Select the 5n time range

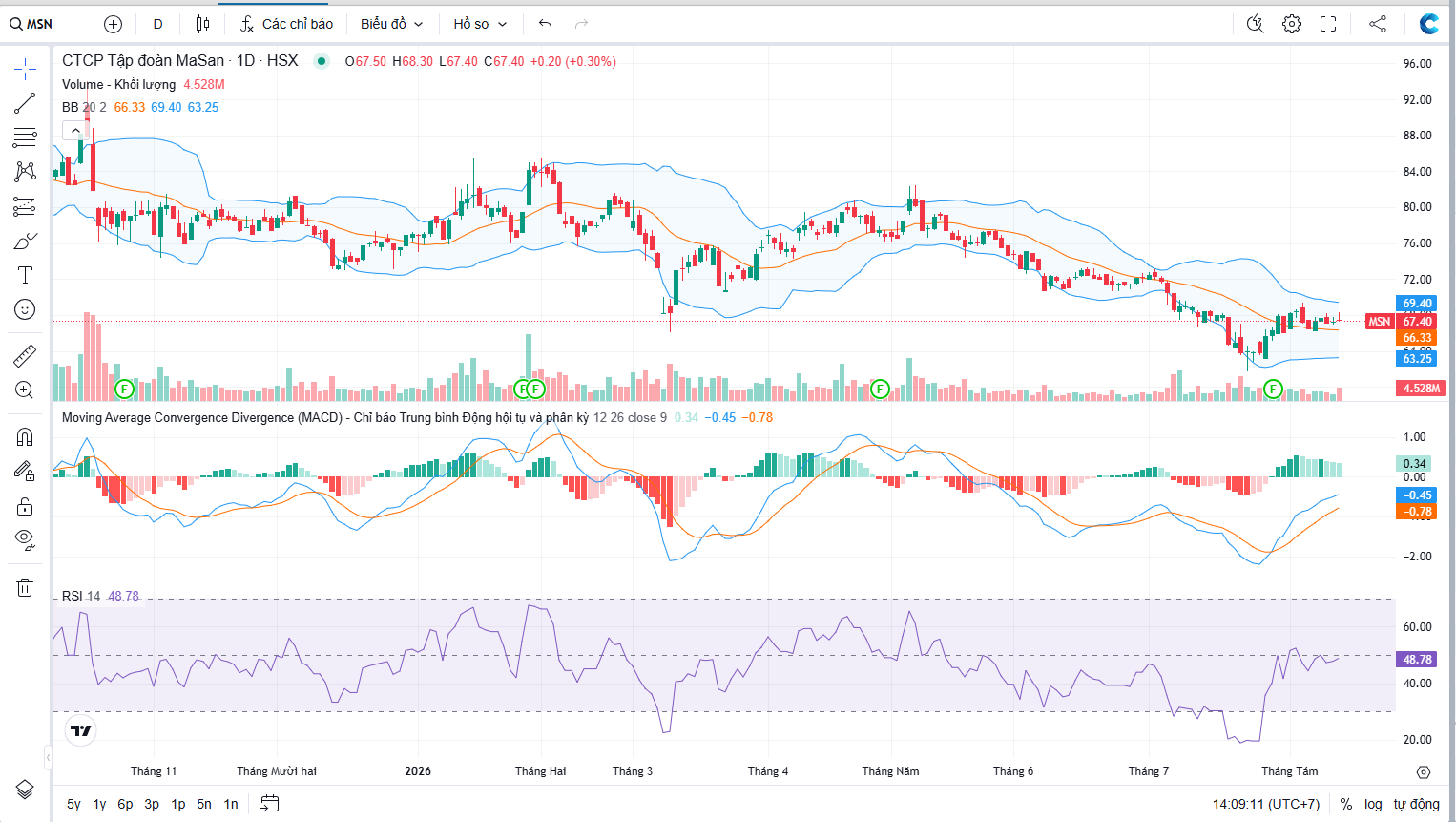click(x=204, y=804)
